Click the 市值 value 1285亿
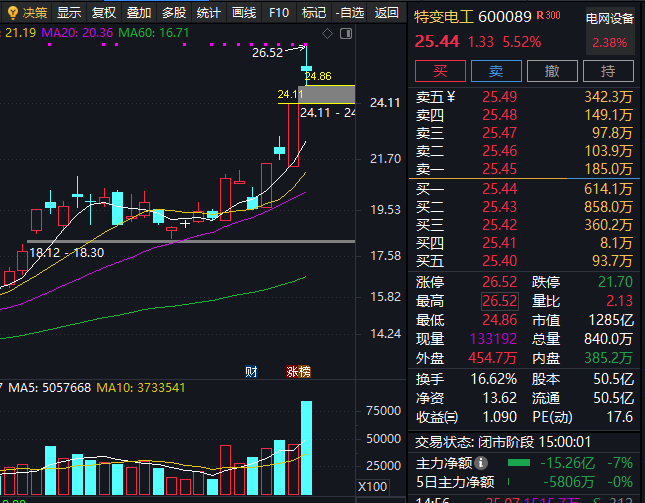 [x=611, y=320]
